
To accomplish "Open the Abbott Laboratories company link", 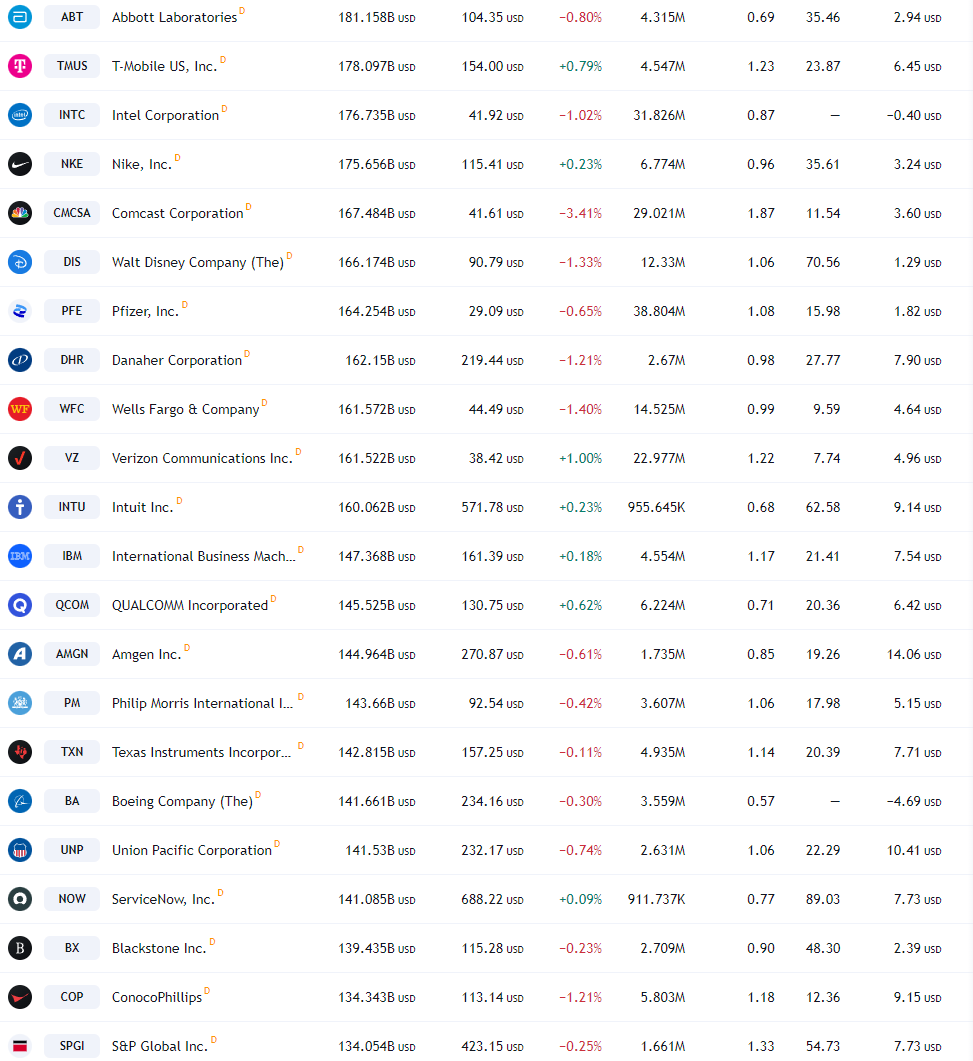I will pos(175,18).
